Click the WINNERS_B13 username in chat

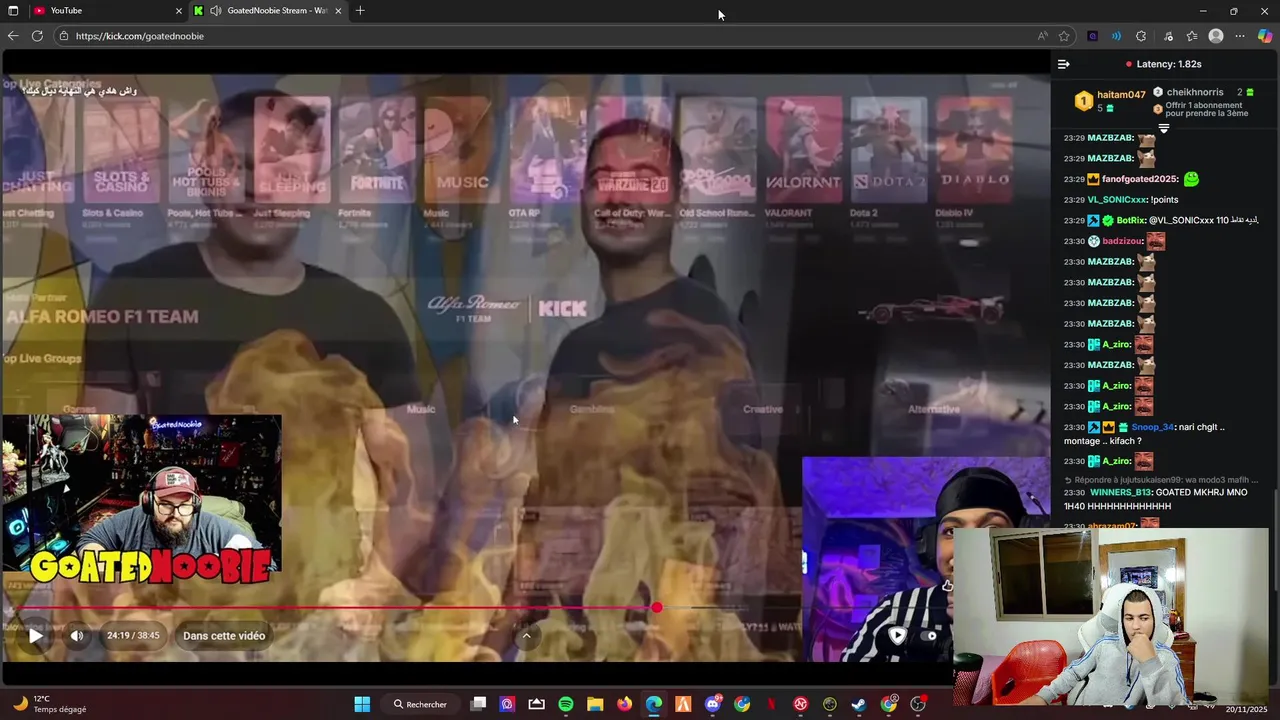click(1119, 492)
